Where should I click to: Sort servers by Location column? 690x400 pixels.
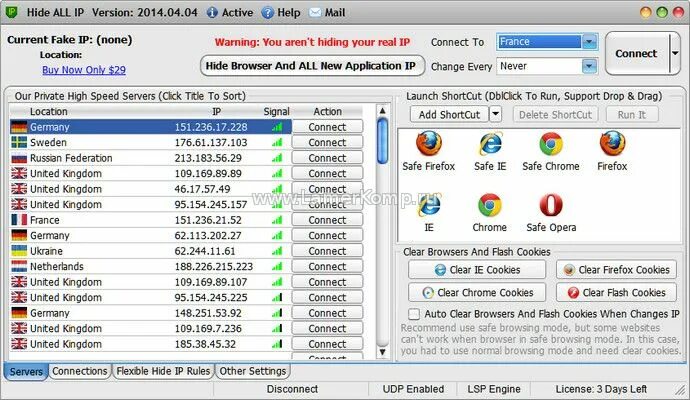click(49, 111)
